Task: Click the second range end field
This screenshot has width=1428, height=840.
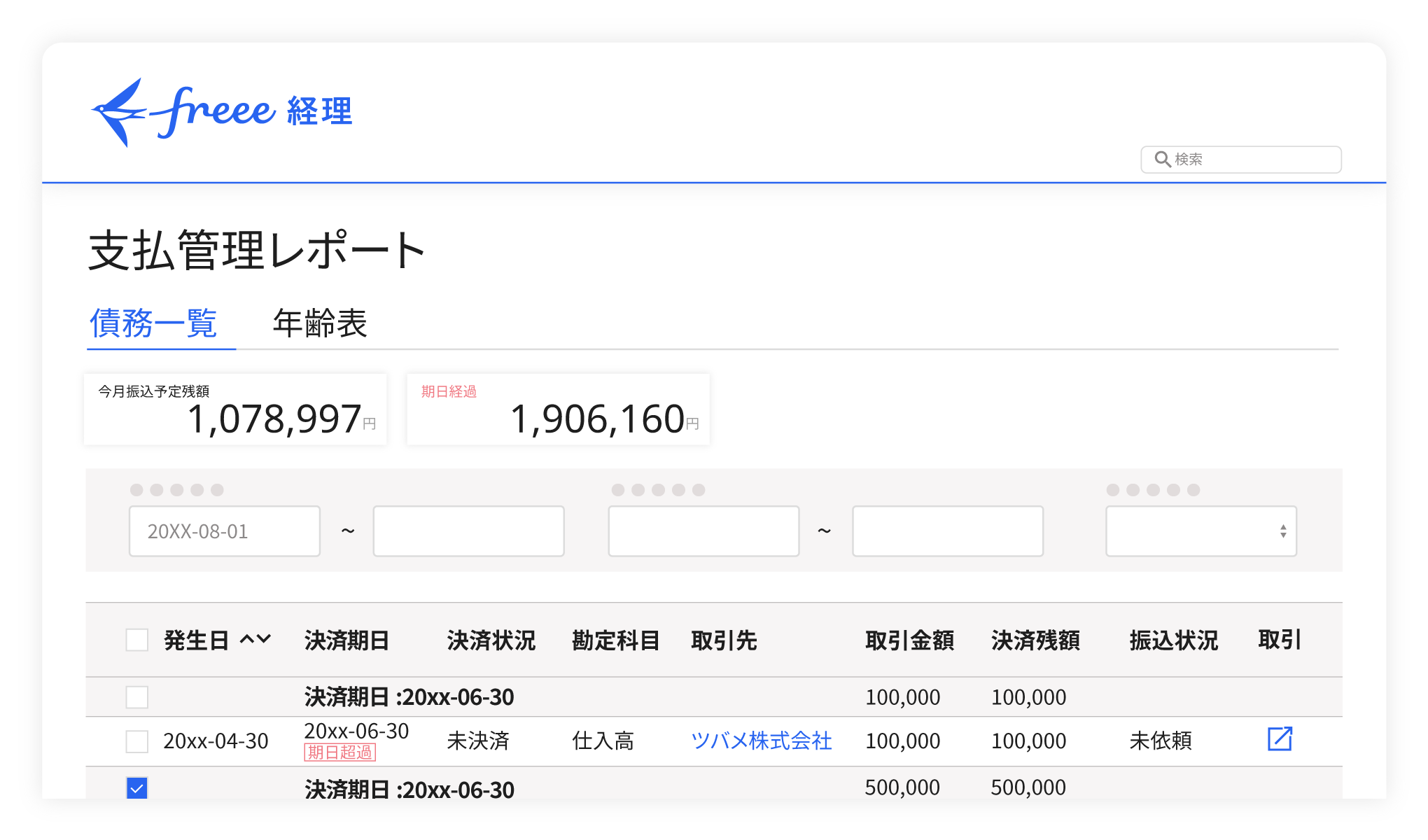Action: [x=947, y=531]
